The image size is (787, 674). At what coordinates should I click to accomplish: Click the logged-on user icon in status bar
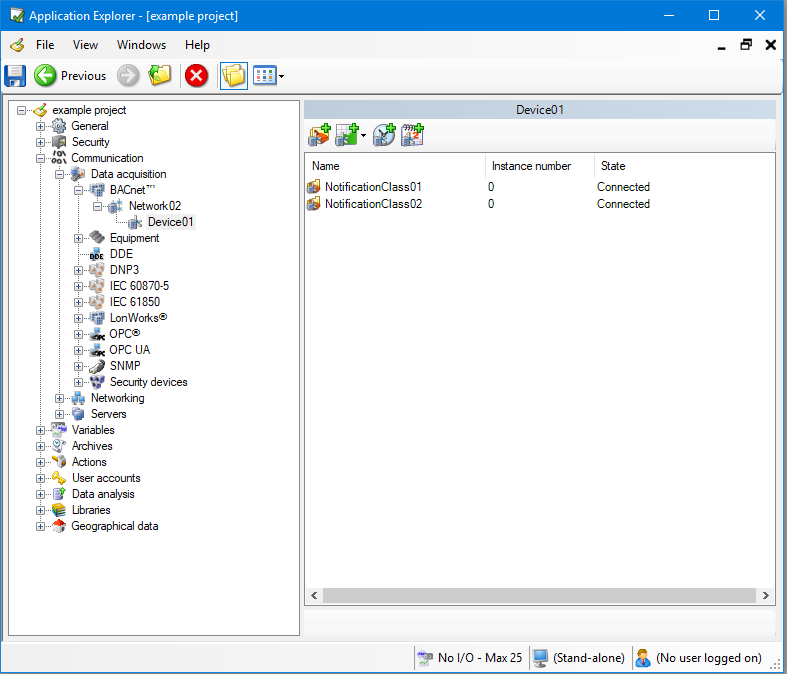click(643, 658)
